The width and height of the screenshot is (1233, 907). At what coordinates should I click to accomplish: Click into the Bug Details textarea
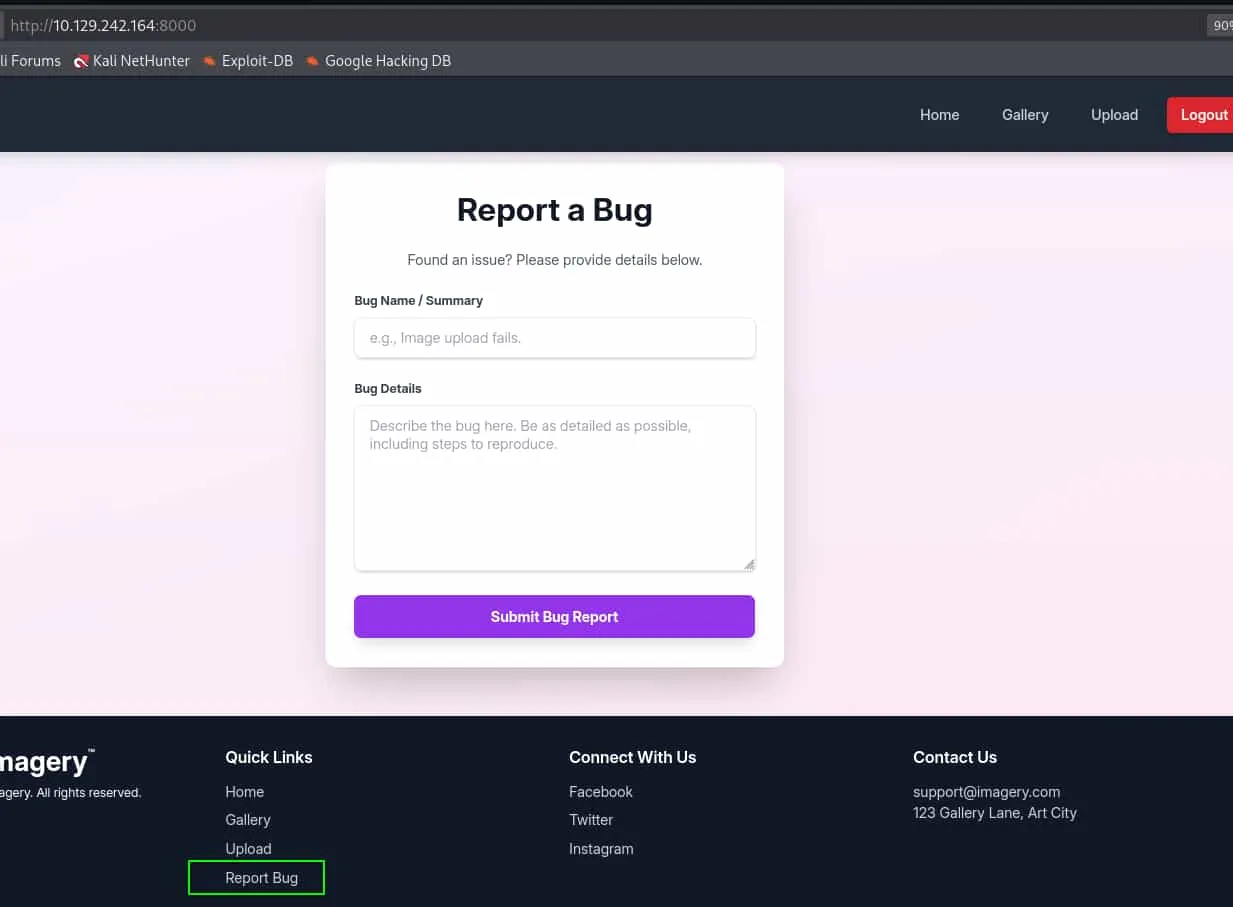click(555, 488)
